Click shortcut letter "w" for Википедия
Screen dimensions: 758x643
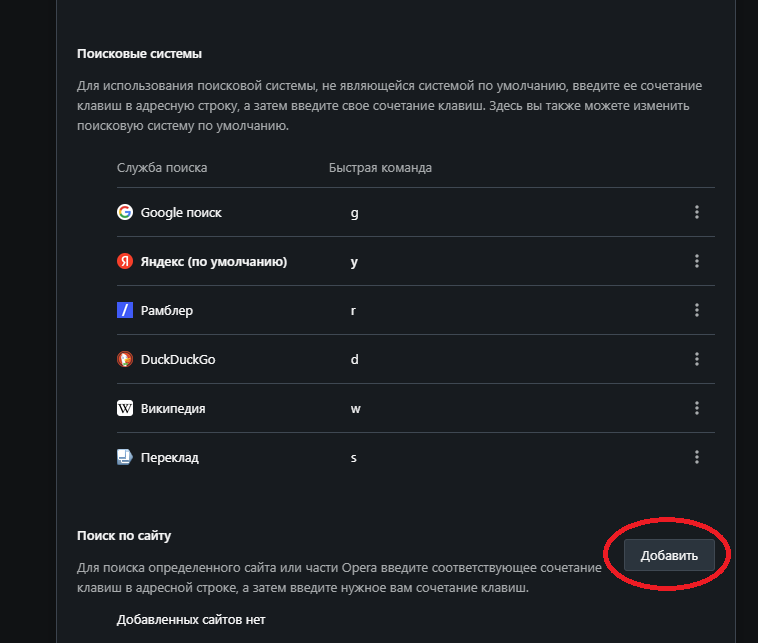point(355,409)
